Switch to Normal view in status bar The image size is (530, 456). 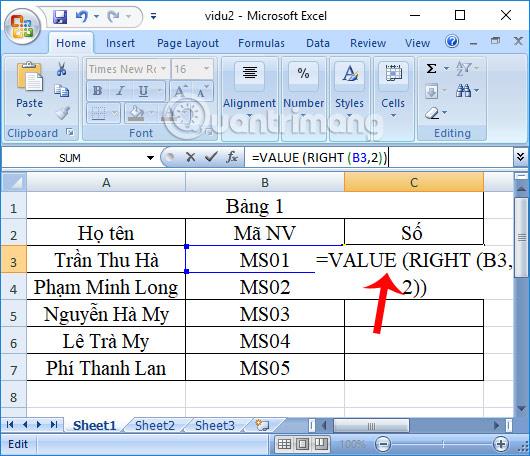(285, 444)
